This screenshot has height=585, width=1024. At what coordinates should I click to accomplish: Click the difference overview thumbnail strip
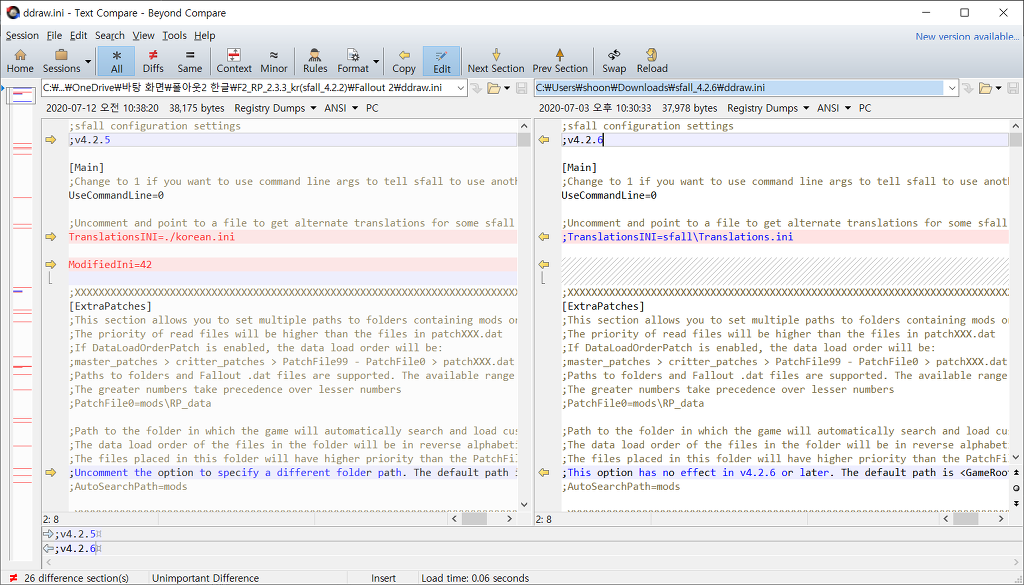[x=21, y=300]
